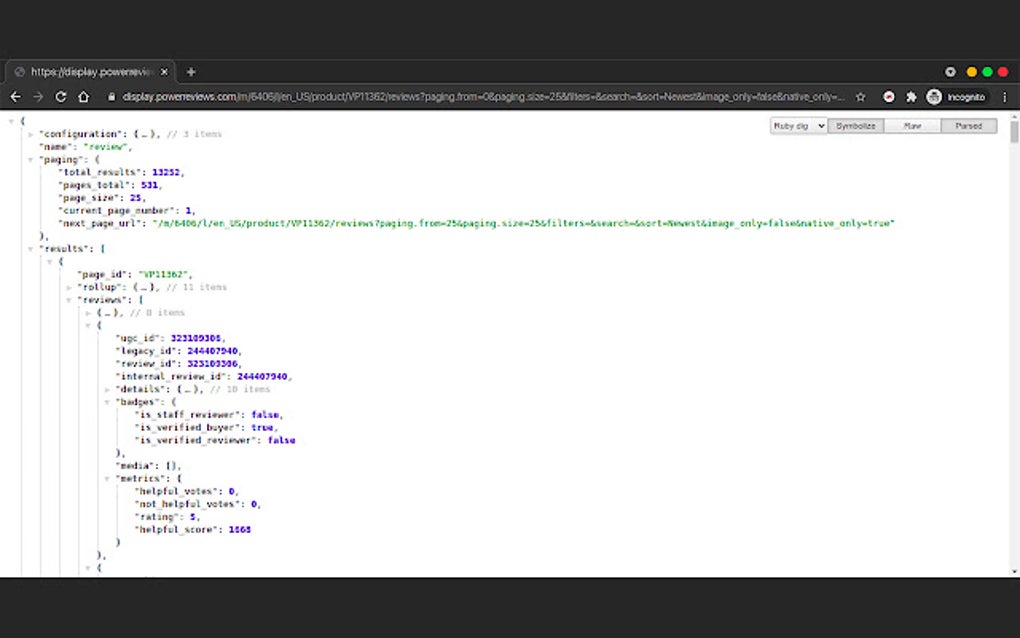1020x638 pixels.
Task: Click the page_id value "VP11362"
Action: pos(163,274)
